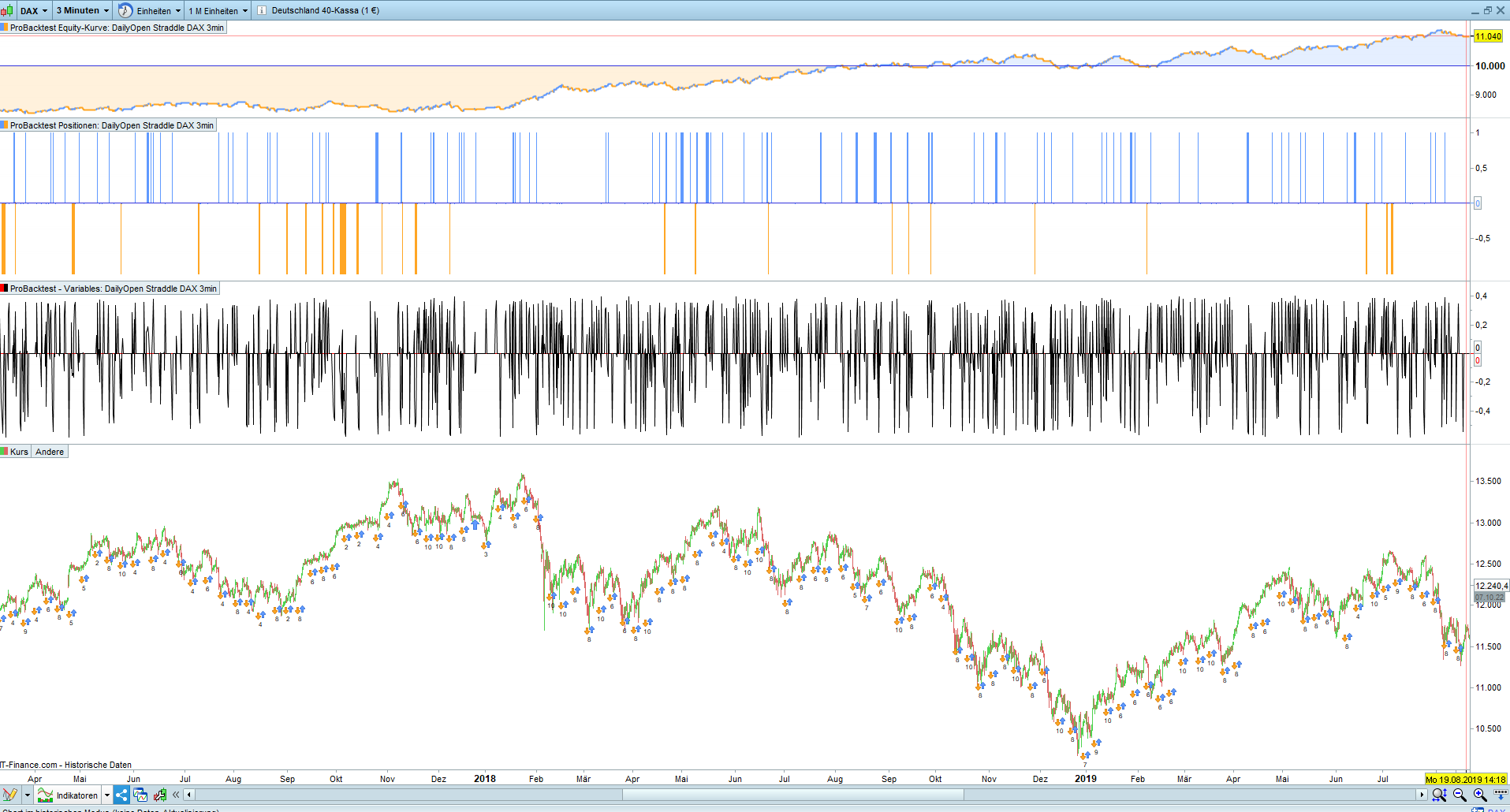
Task: Click the auto-fit zoom magnifier icon
Action: [1439, 795]
